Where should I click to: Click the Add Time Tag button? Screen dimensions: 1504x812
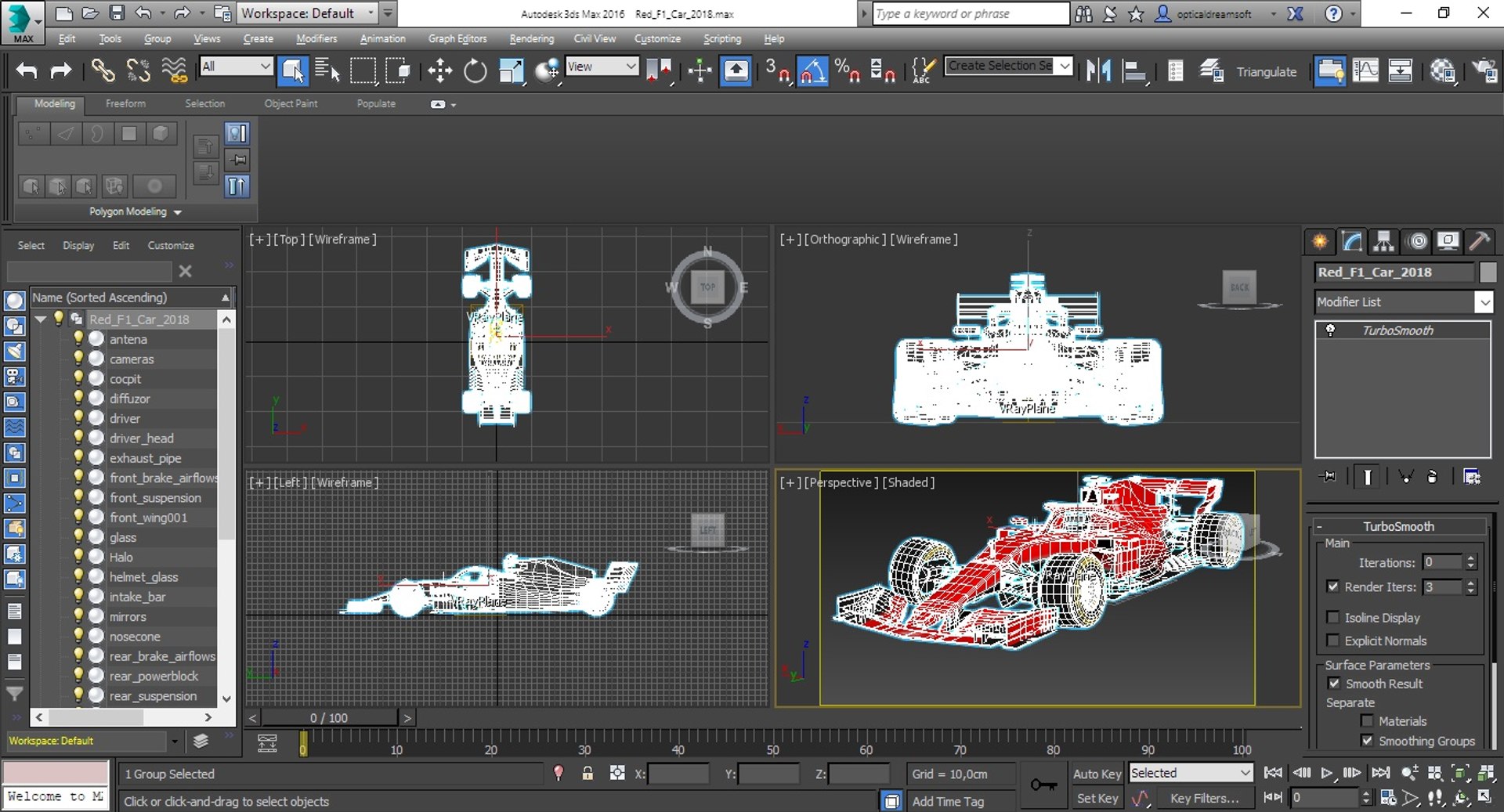(x=947, y=801)
